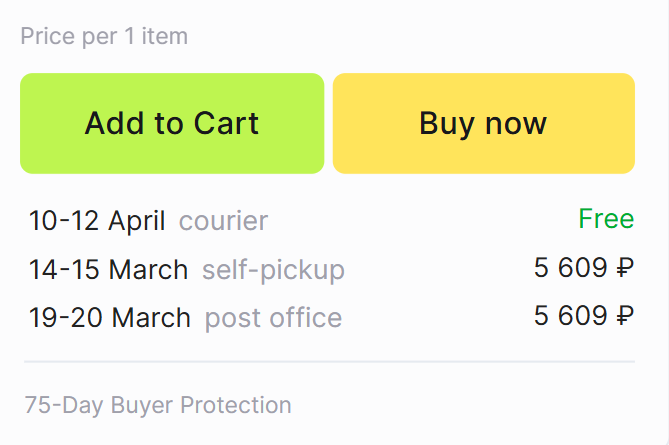The image size is (669, 445).
Task: Click the Price per 1 item label
Action: pos(104,37)
